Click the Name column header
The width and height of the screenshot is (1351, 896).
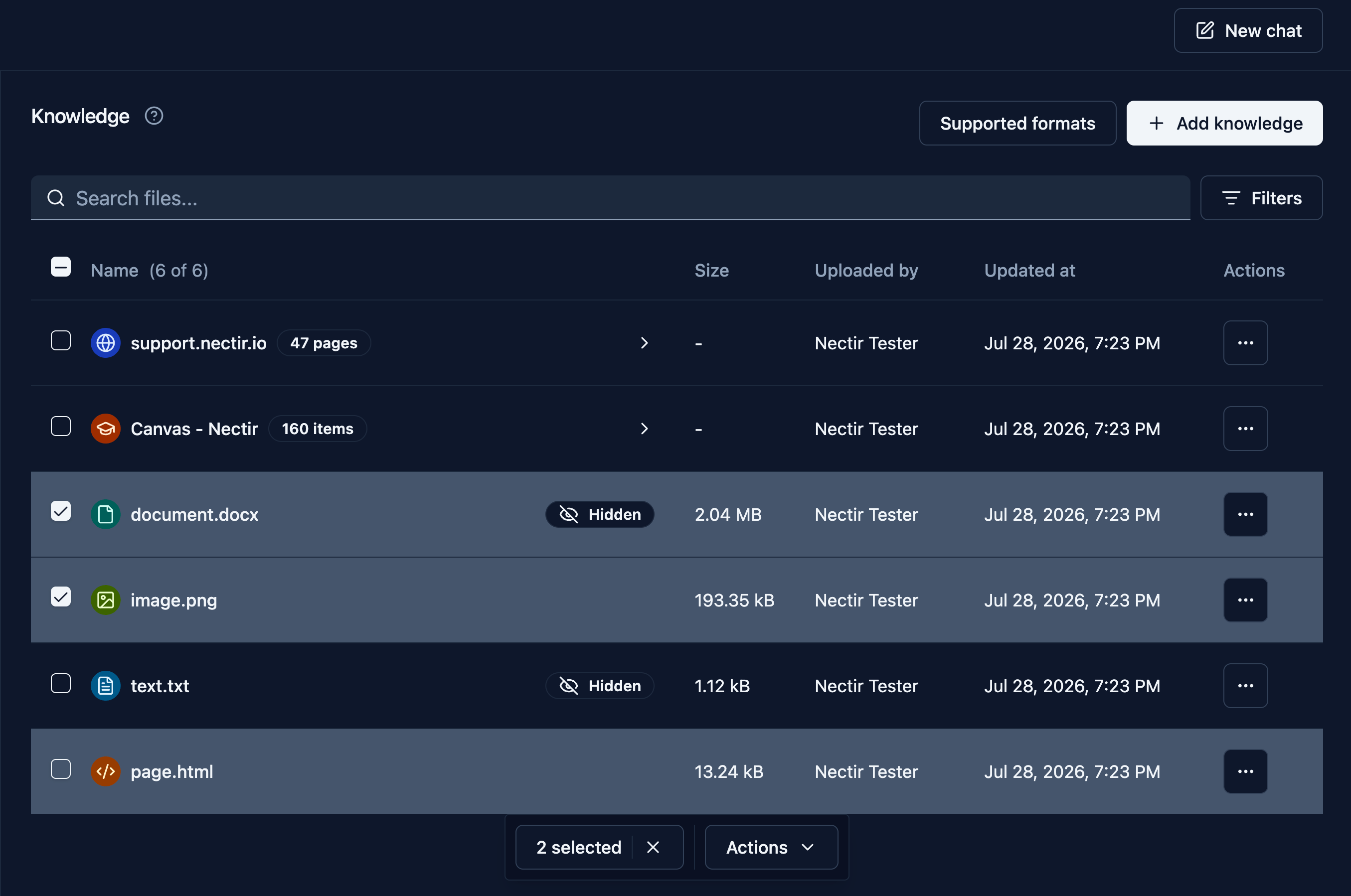coord(114,270)
